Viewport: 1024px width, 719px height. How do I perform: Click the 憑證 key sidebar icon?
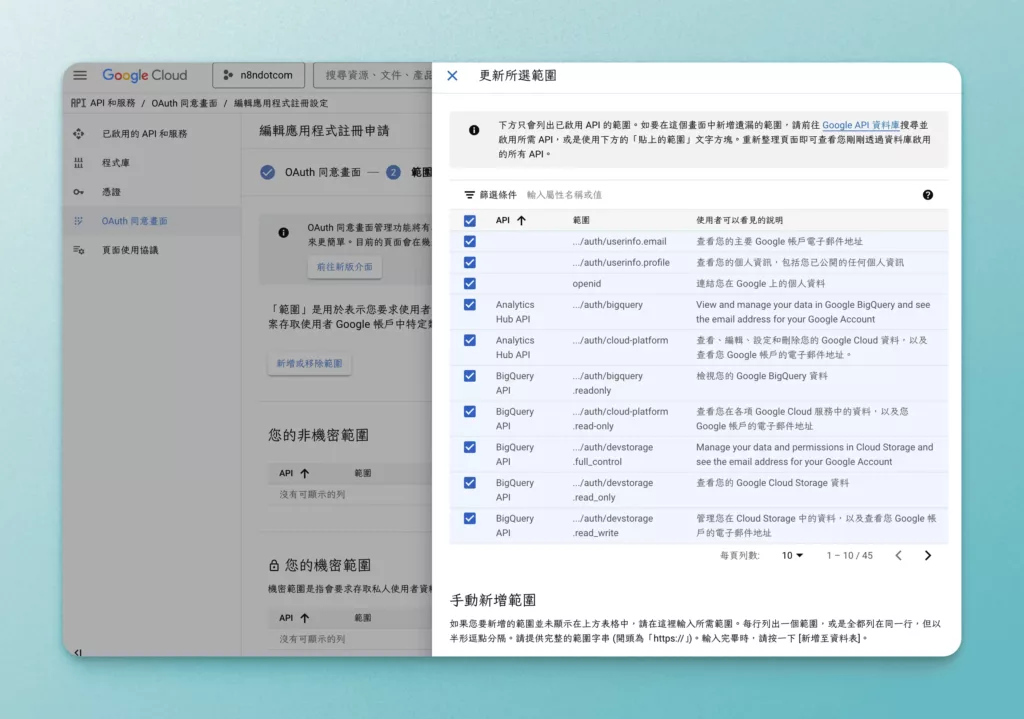pos(78,192)
